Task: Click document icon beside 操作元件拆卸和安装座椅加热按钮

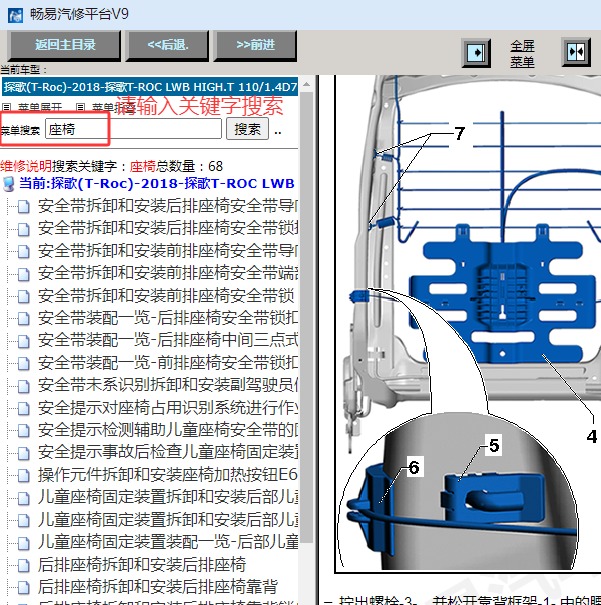Action: coord(23,472)
